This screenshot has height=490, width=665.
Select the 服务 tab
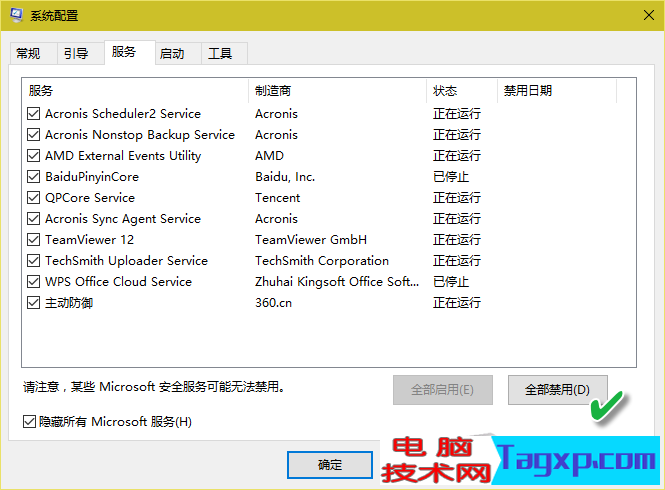pos(129,52)
